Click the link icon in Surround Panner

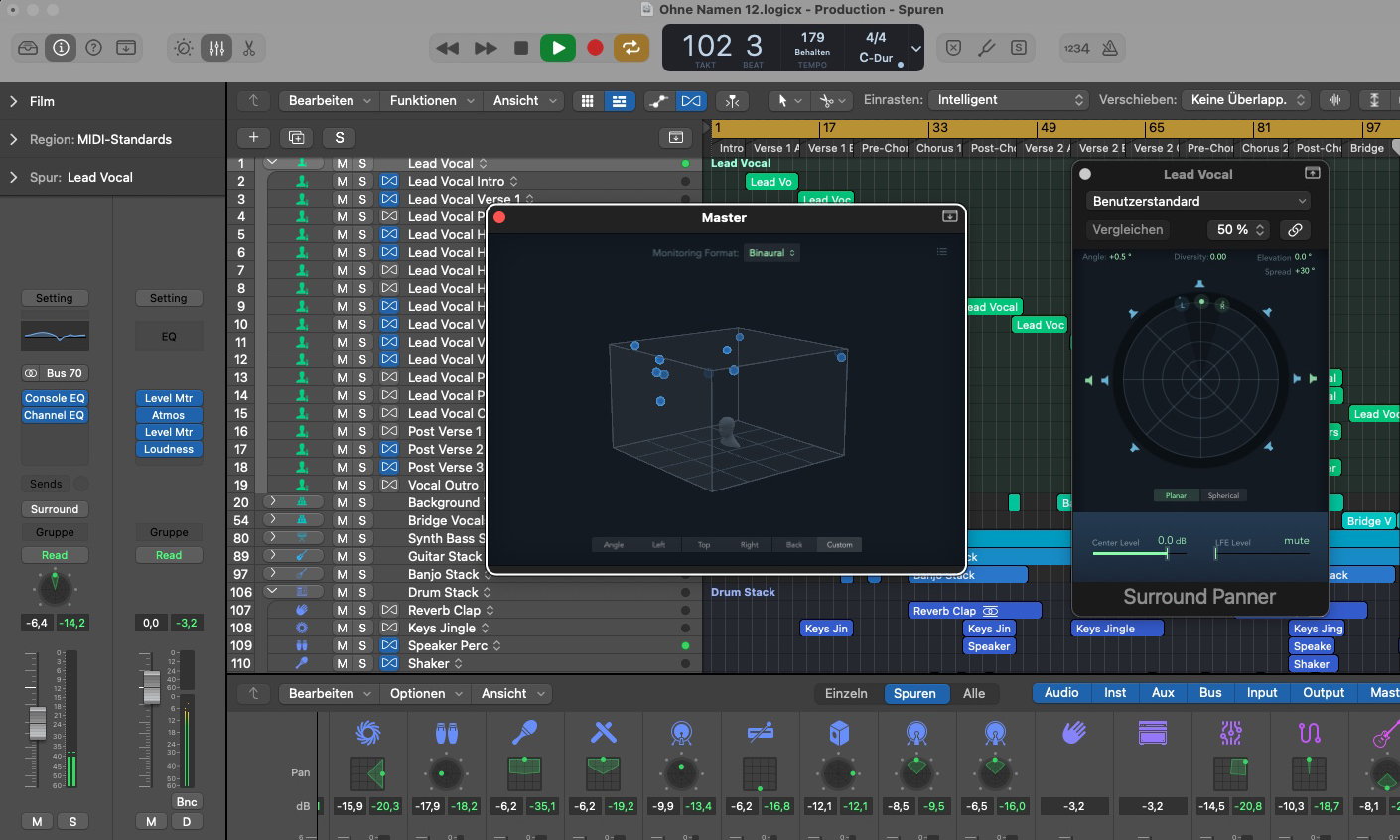coord(1295,229)
